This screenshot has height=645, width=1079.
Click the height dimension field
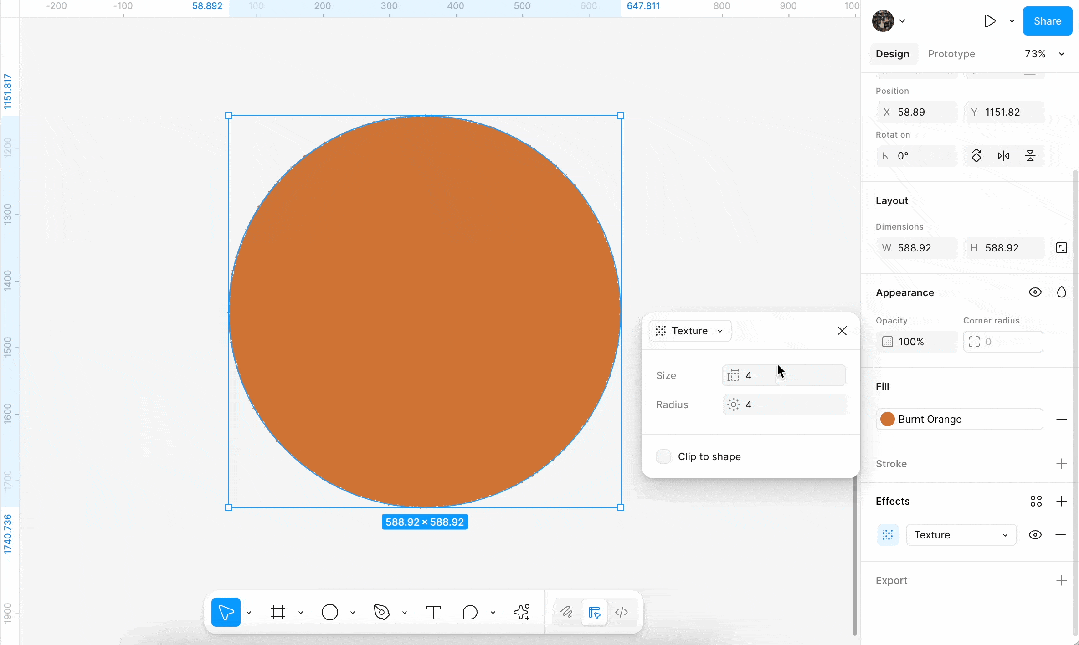point(1003,248)
